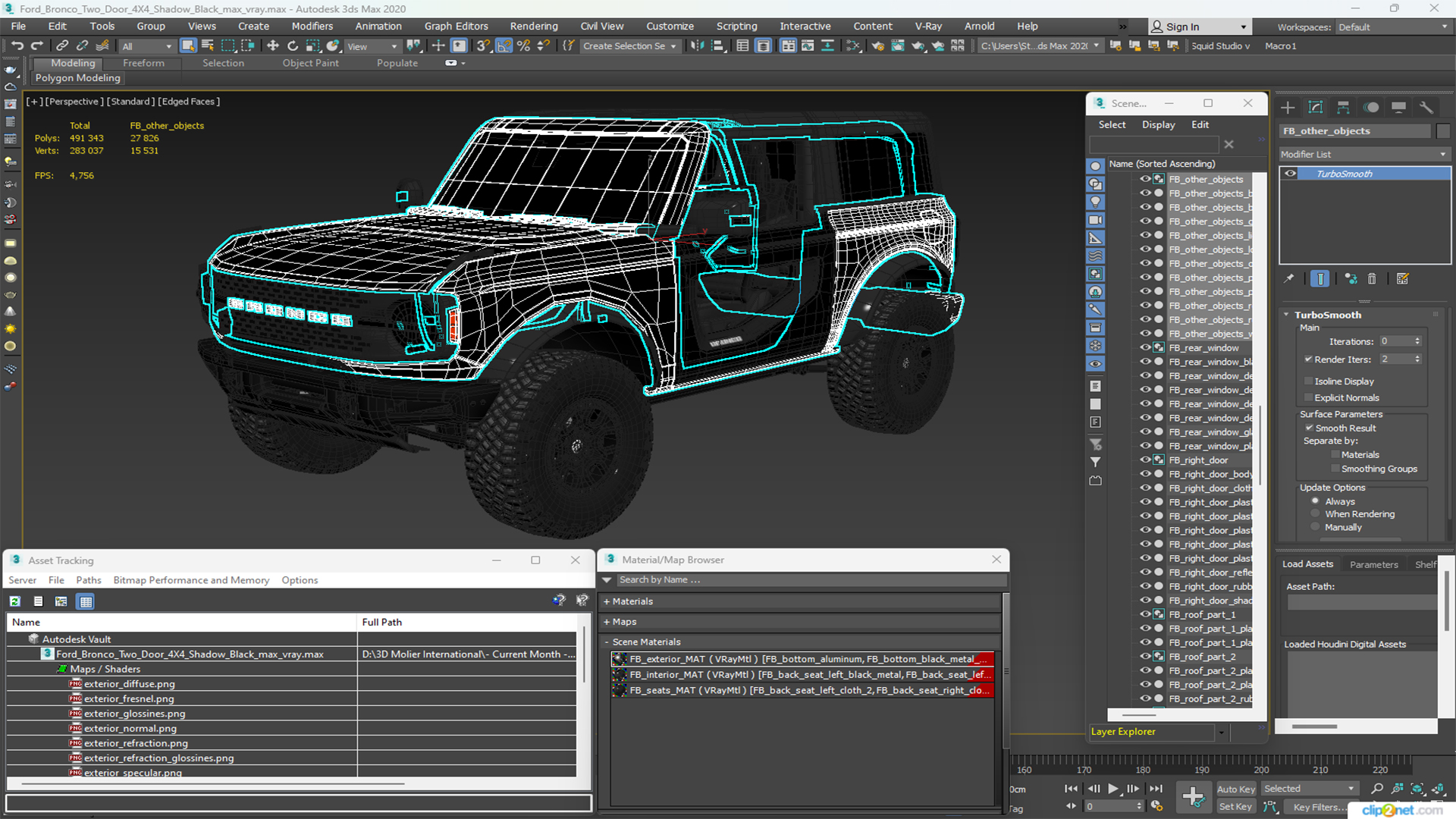Image resolution: width=1456 pixels, height=819 pixels.
Task: Toggle TurboSmooth modifier eye icon
Action: (1290, 174)
